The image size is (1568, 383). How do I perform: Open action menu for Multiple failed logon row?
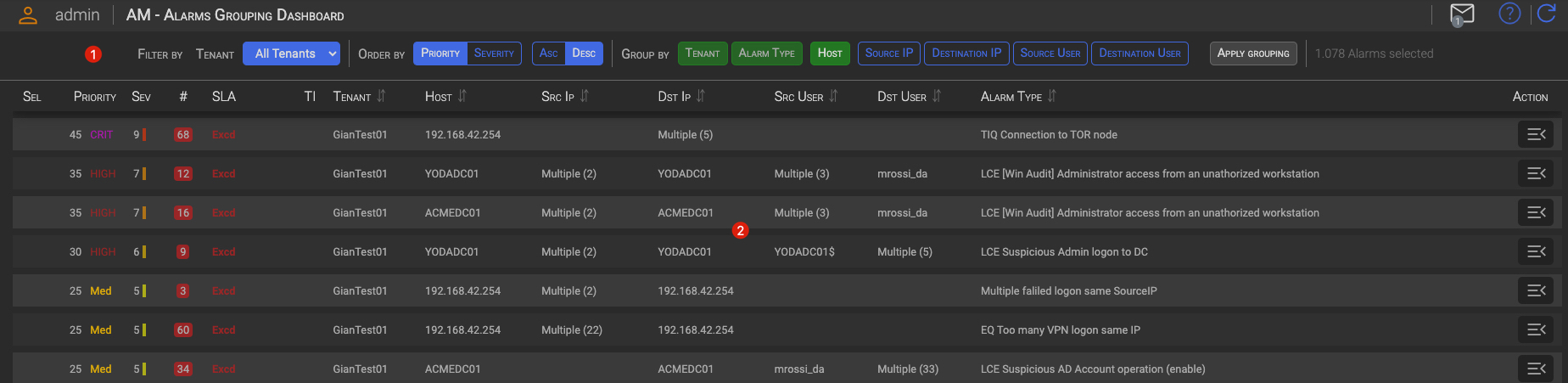pyautogui.click(x=1535, y=290)
